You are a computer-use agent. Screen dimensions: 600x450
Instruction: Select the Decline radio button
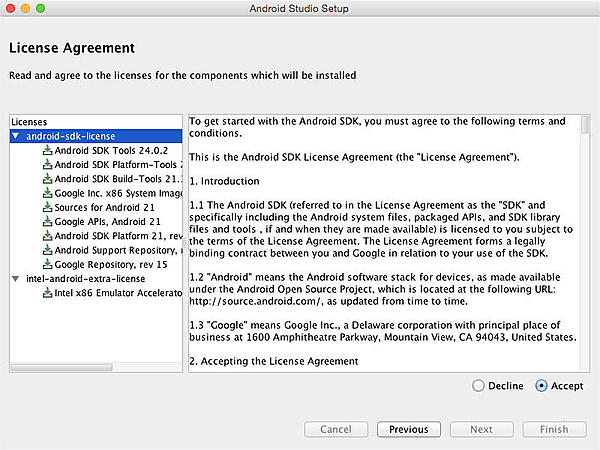478,385
